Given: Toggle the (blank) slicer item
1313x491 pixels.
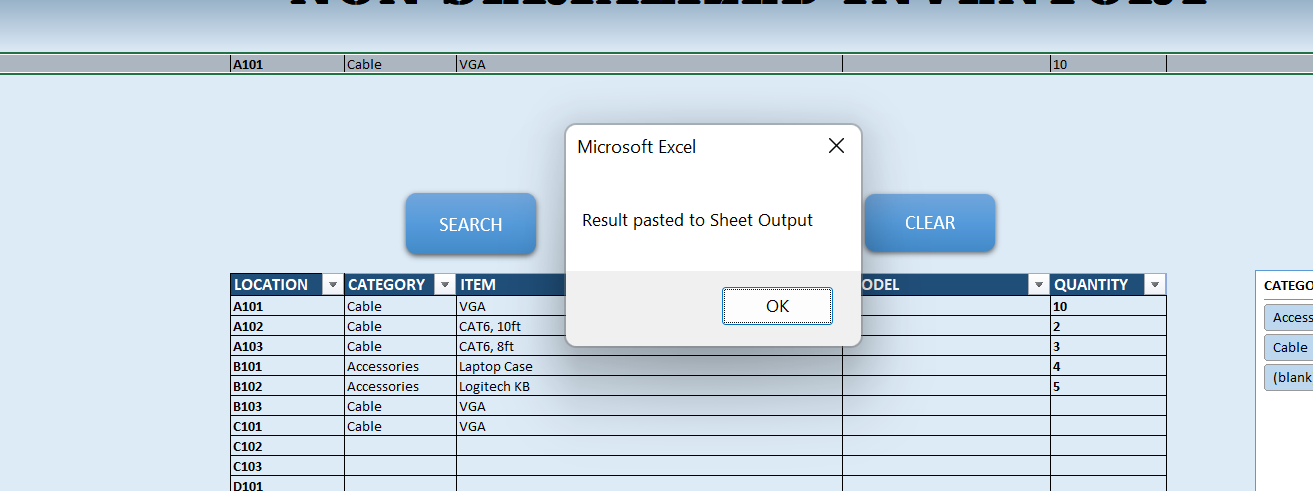Looking at the screenshot, I should click(x=1289, y=377).
